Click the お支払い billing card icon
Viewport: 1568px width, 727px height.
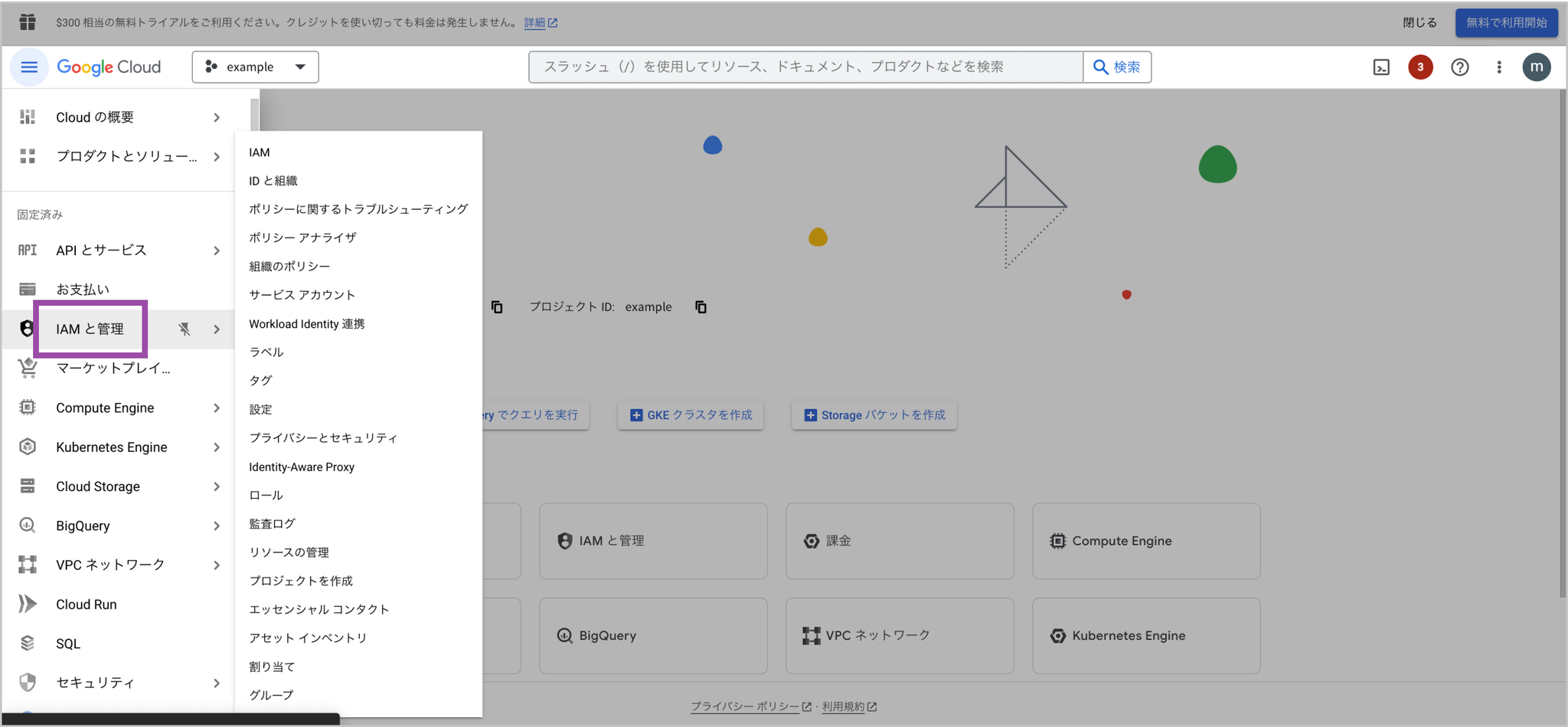click(28, 289)
